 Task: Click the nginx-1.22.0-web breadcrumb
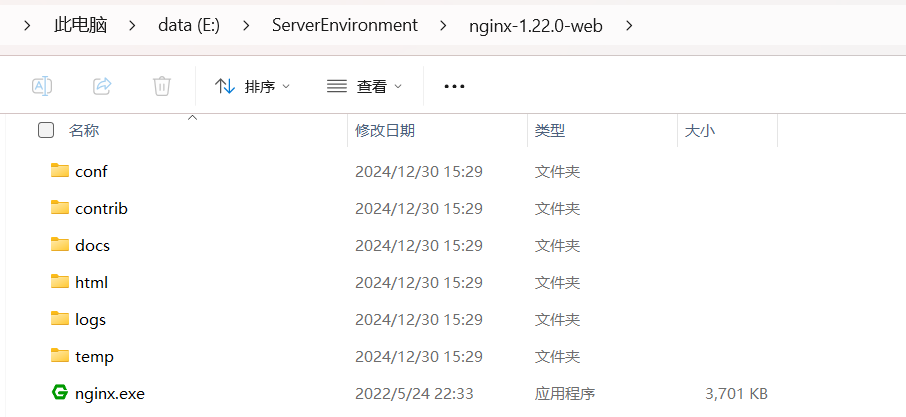536,25
